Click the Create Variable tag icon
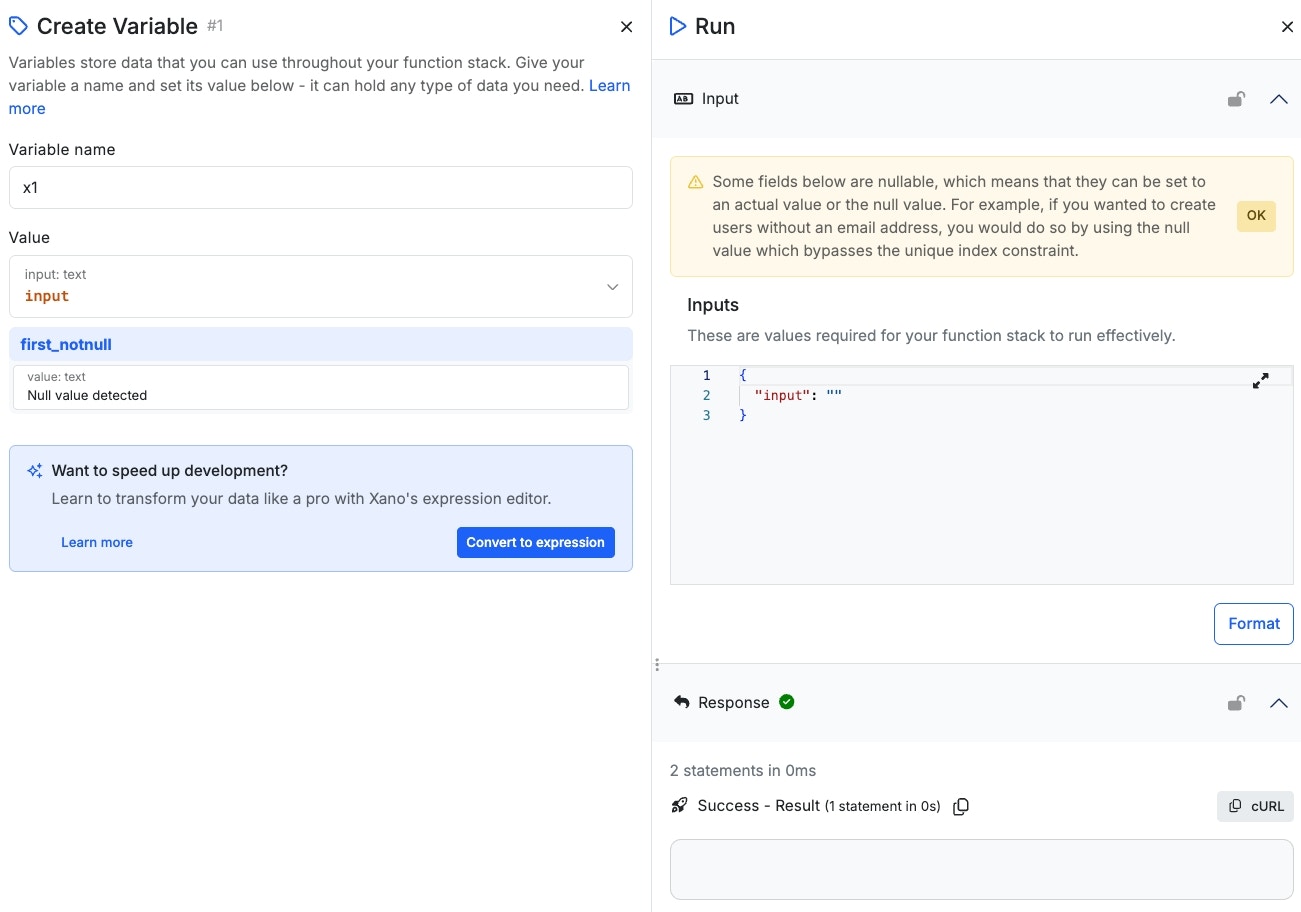This screenshot has width=1301, height=912. pyautogui.click(x=18, y=26)
